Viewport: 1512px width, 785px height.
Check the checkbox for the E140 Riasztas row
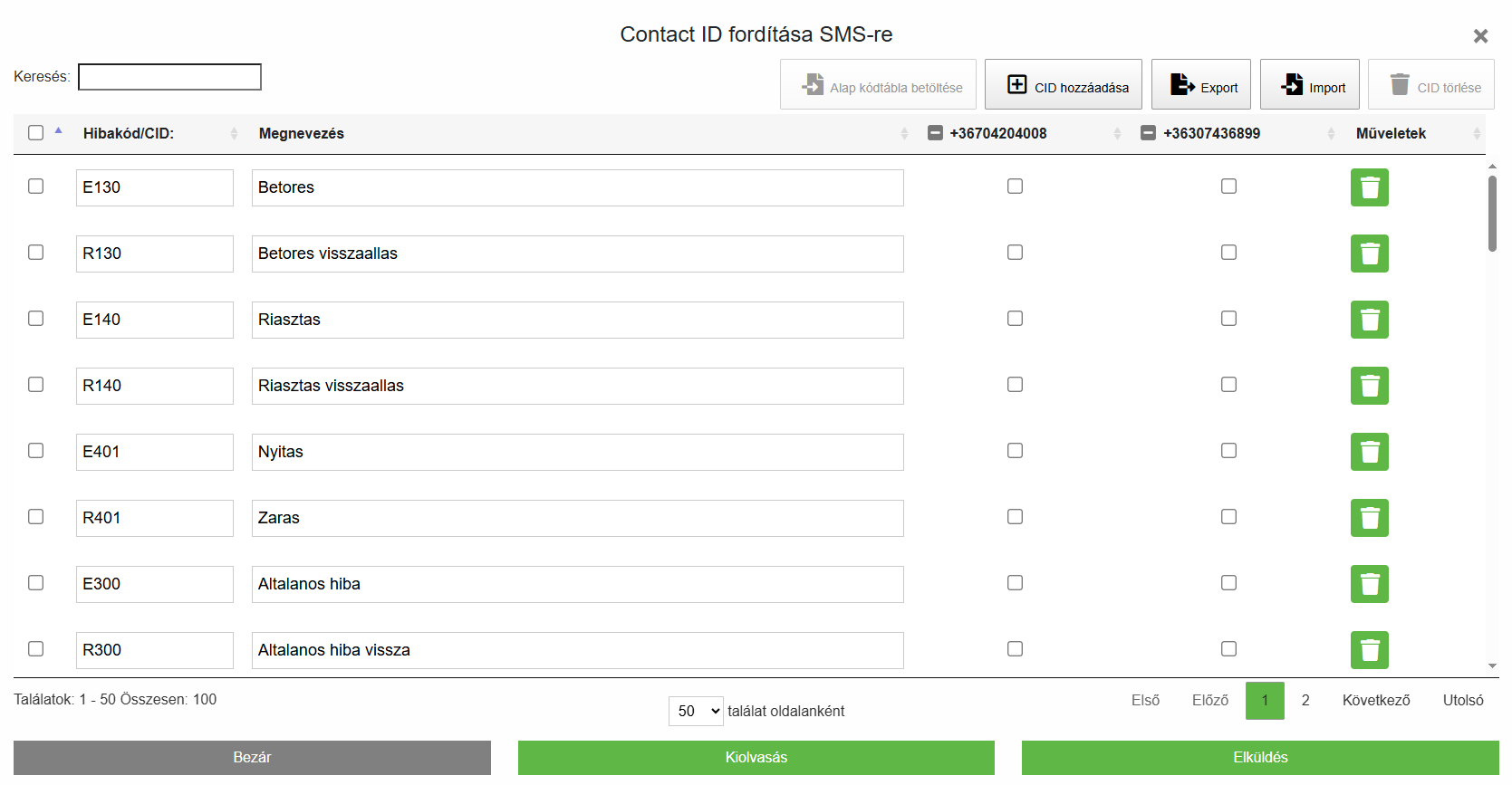coord(35,318)
